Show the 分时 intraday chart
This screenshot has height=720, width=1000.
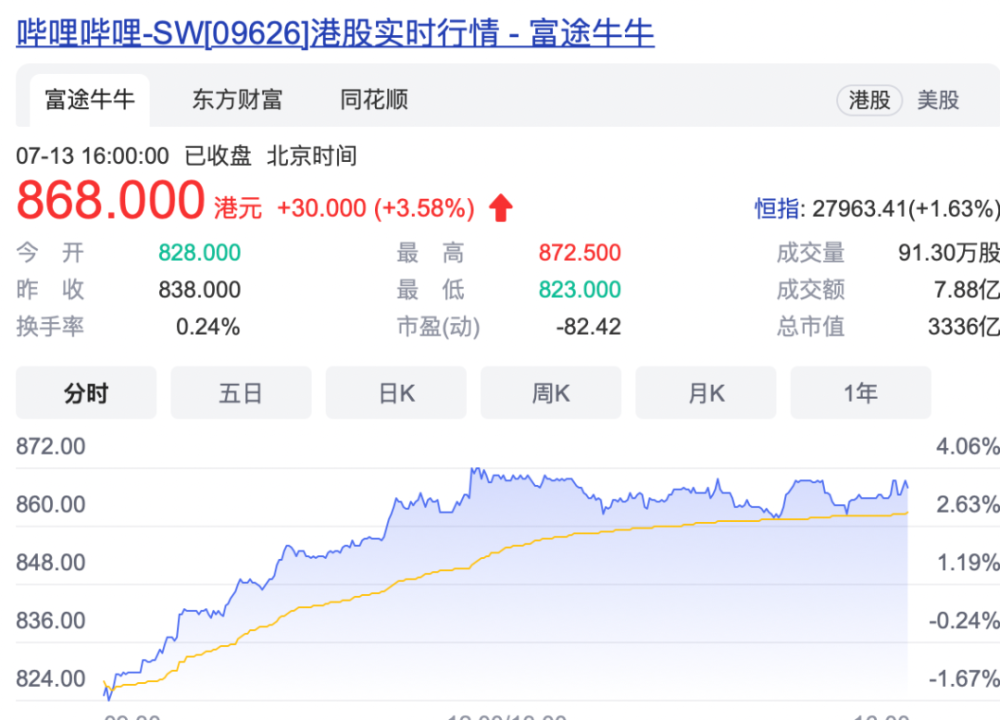point(86,393)
